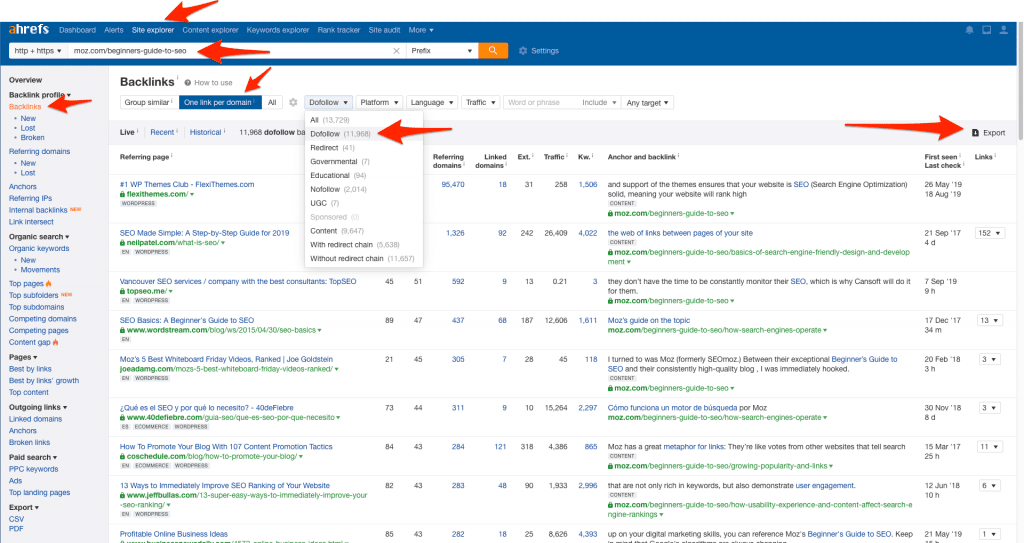Viewport: 1024px width, 543px height.
Task: Open Rank tracker in top navigation
Action: (338, 30)
